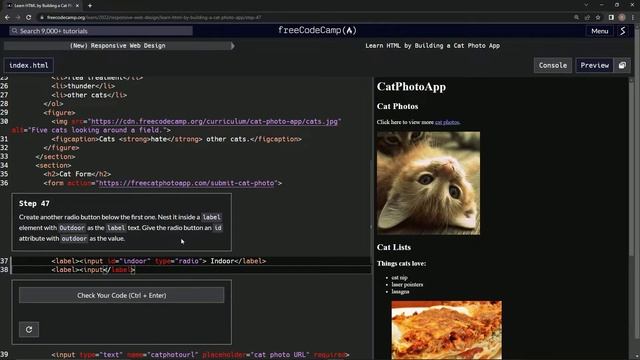This screenshot has height=360, width=640.
Task: Click line 39 catphotourl input code
Action: pyautogui.click(x=200, y=355)
